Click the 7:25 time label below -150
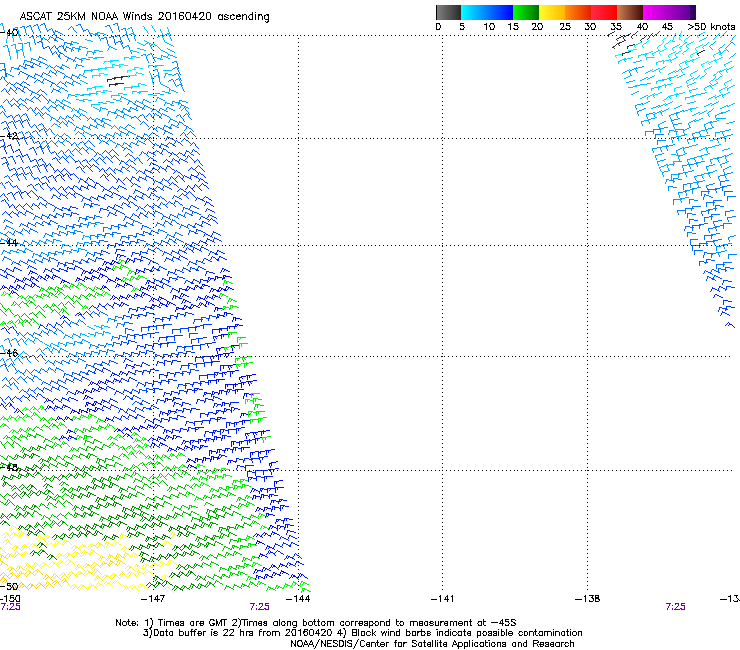The height and width of the screenshot is (650, 740). 10,607
